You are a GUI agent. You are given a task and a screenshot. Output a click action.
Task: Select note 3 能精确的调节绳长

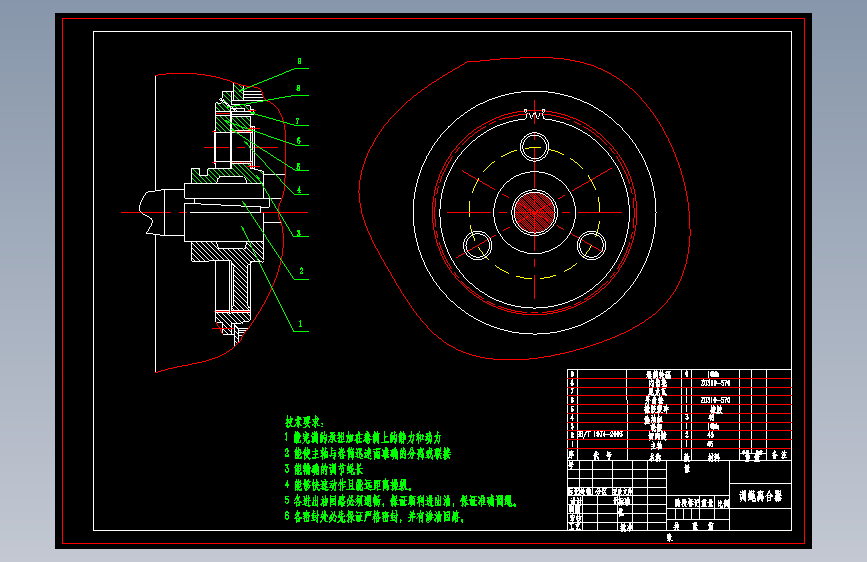coord(324,470)
